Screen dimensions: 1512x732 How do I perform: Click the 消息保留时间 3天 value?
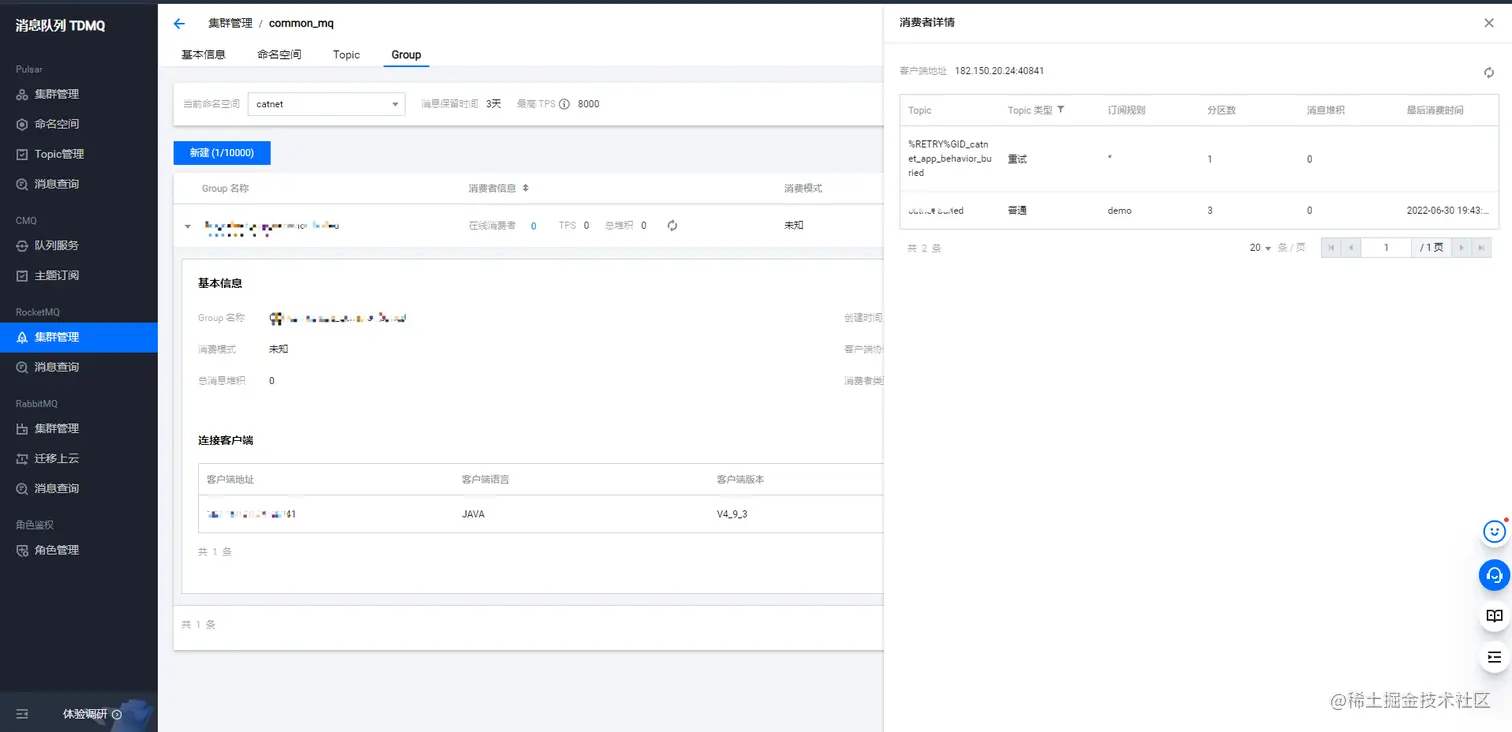(494, 104)
